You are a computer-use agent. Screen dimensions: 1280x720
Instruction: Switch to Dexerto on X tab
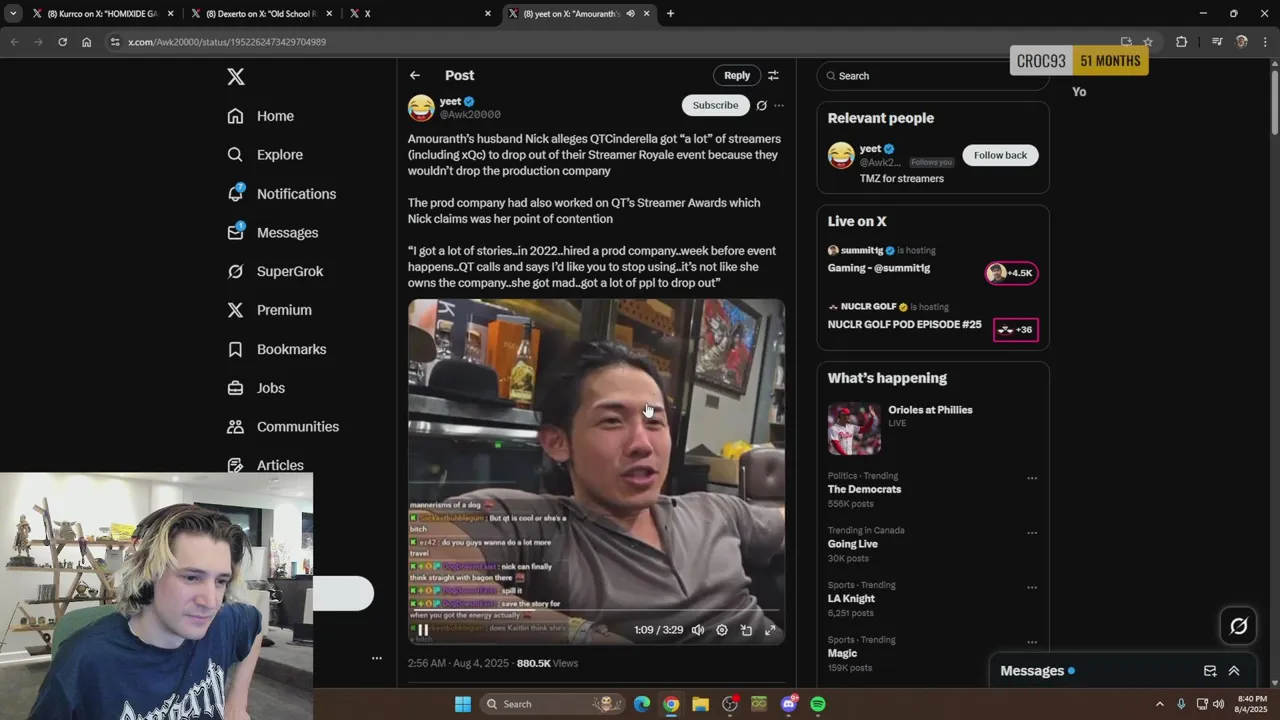tap(261, 14)
